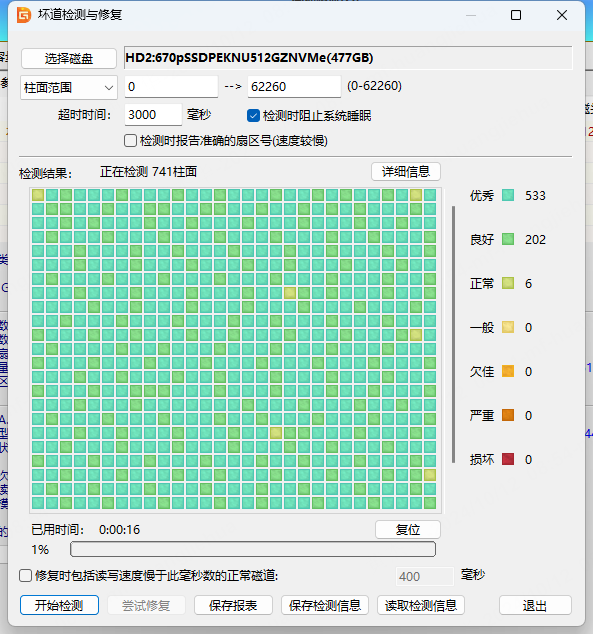The height and width of the screenshot is (634, 593).
Task: Click the 1% progress label
Action: tap(40, 550)
